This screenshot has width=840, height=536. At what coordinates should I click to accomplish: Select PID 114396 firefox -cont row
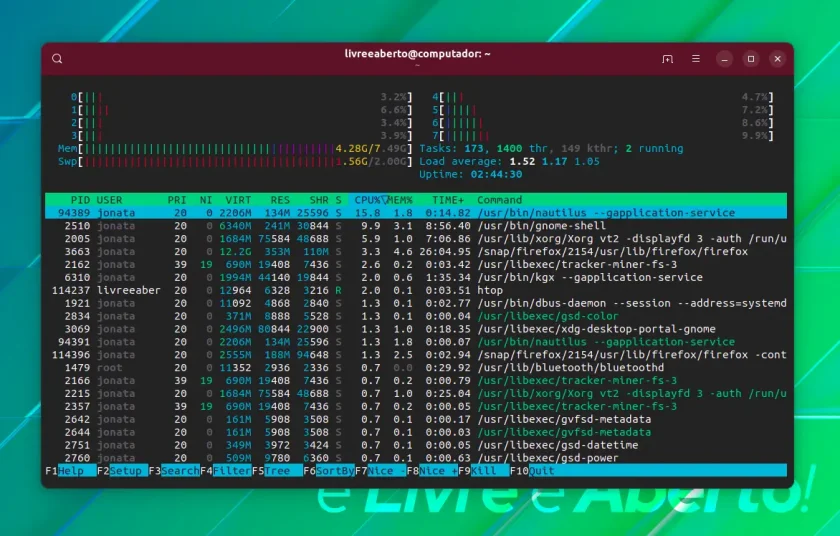click(x=416, y=354)
